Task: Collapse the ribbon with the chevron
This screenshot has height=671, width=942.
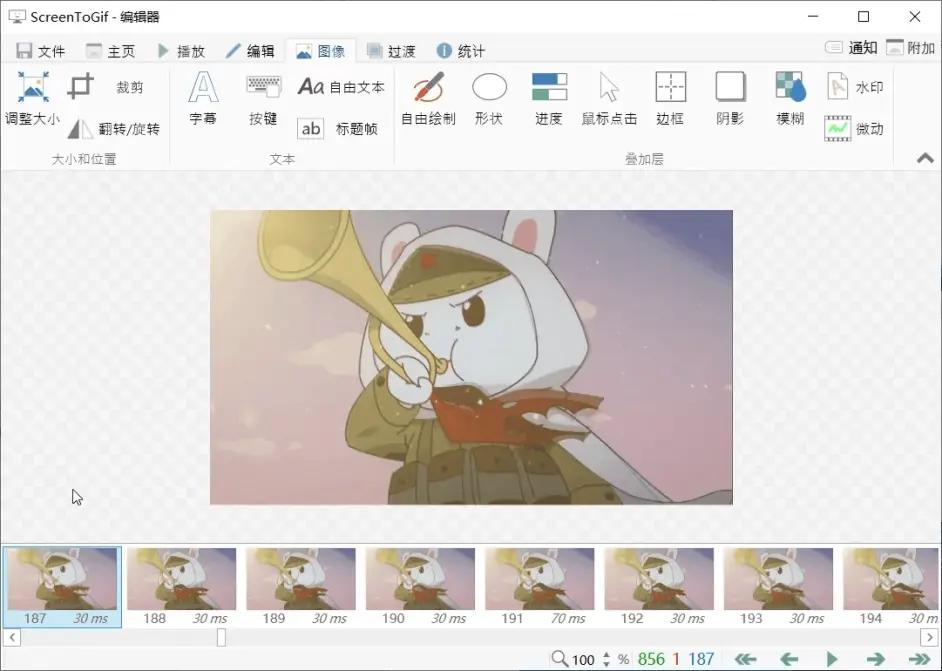Action: [x=925, y=158]
